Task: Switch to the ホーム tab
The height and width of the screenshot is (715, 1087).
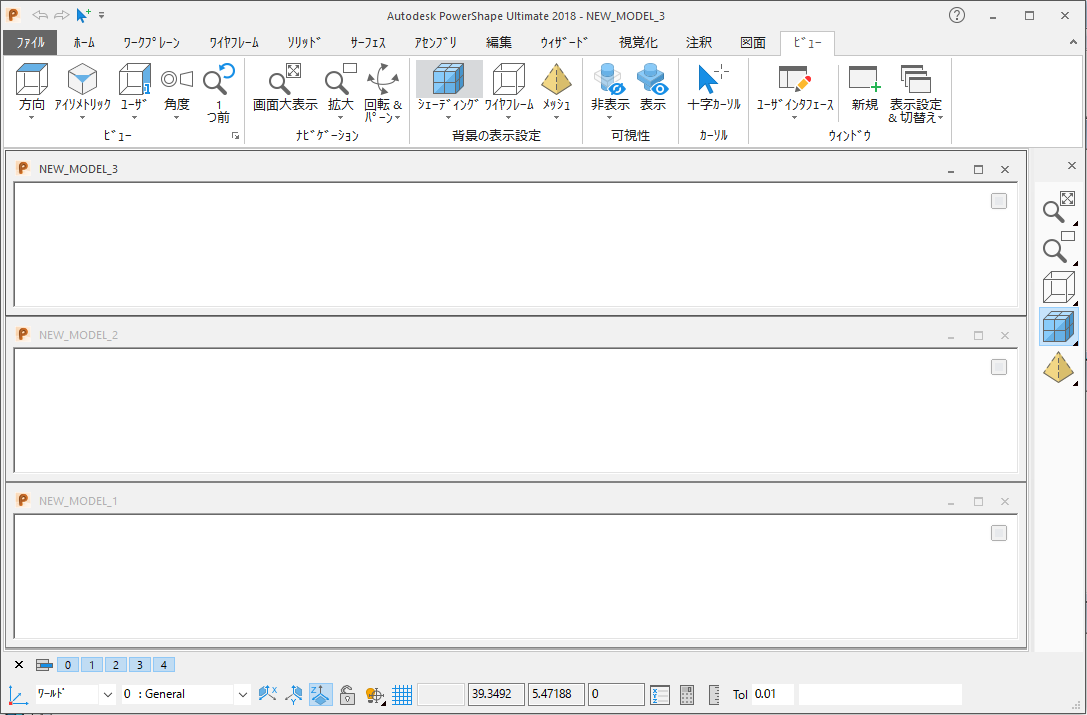Action: click(x=84, y=42)
